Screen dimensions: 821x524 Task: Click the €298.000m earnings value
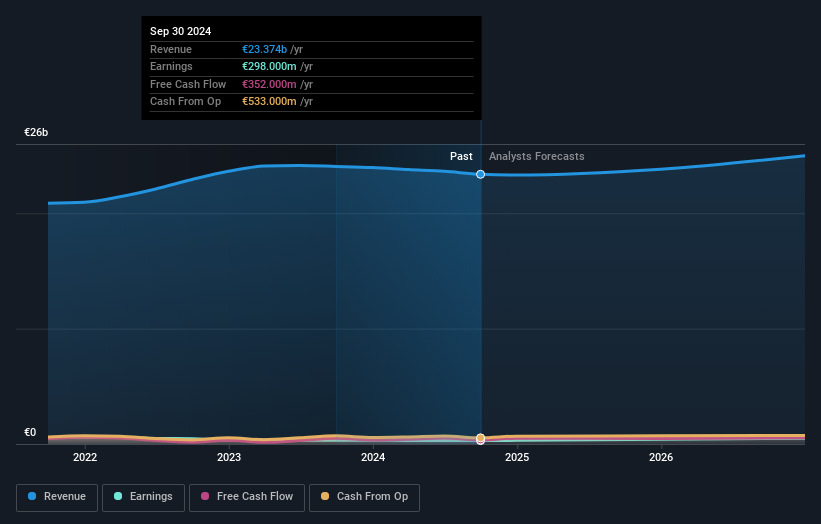[x=269, y=66]
